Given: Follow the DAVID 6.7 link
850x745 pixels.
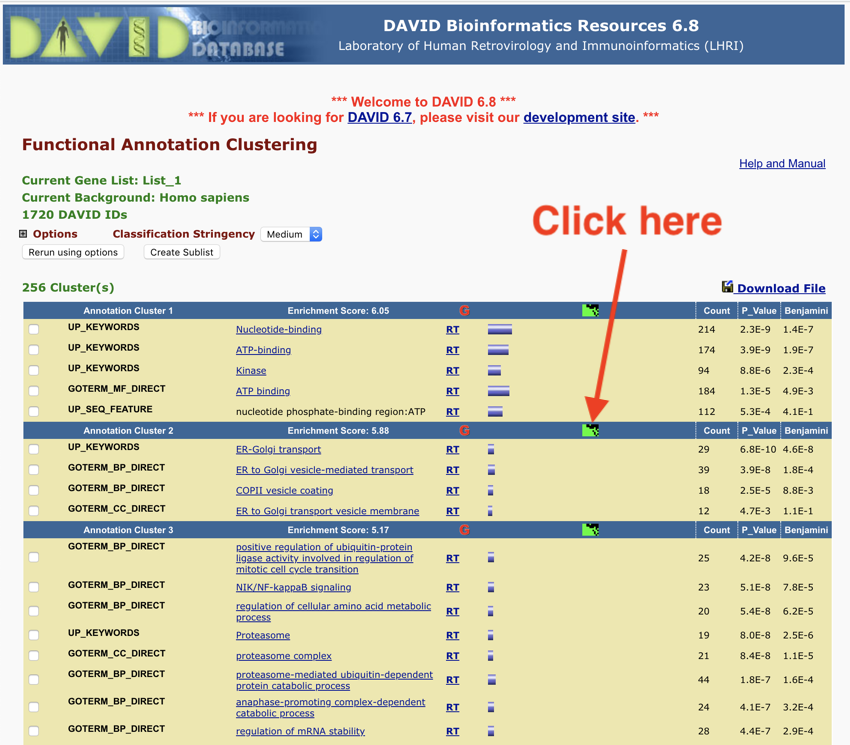Looking at the screenshot, I should (x=379, y=117).
